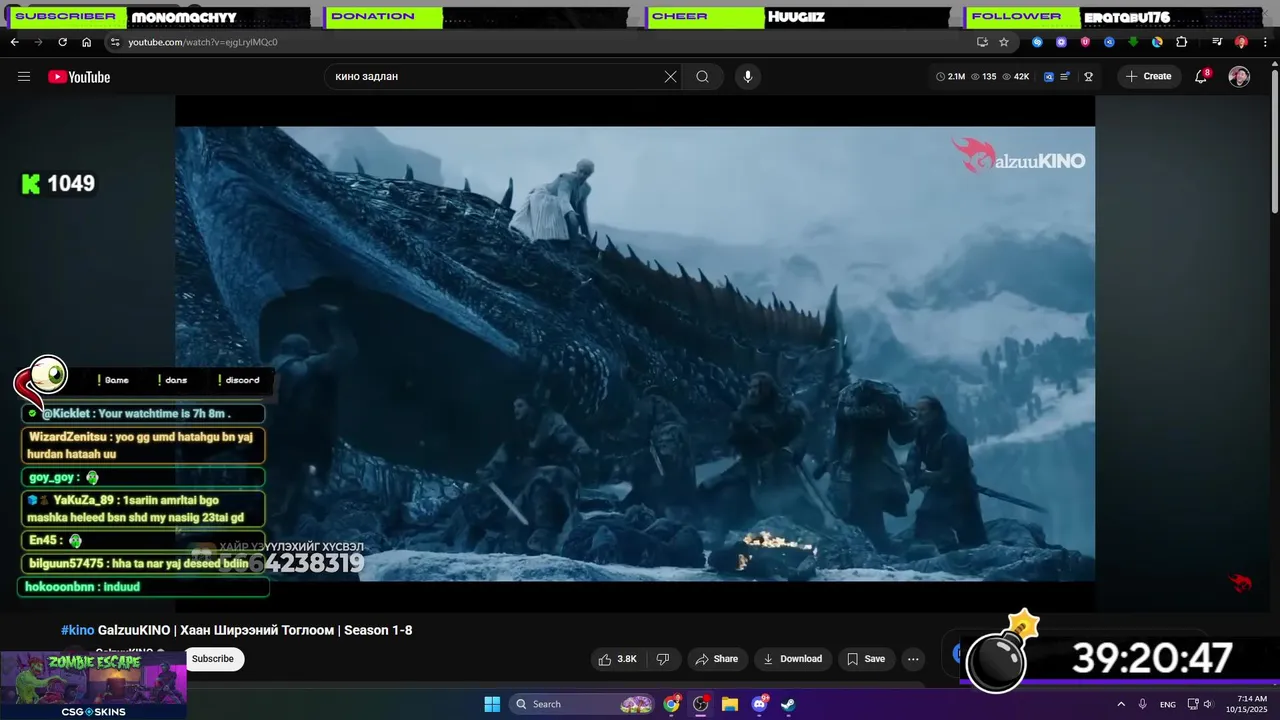Clear the search text with the X
1280x720 pixels.
point(670,77)
